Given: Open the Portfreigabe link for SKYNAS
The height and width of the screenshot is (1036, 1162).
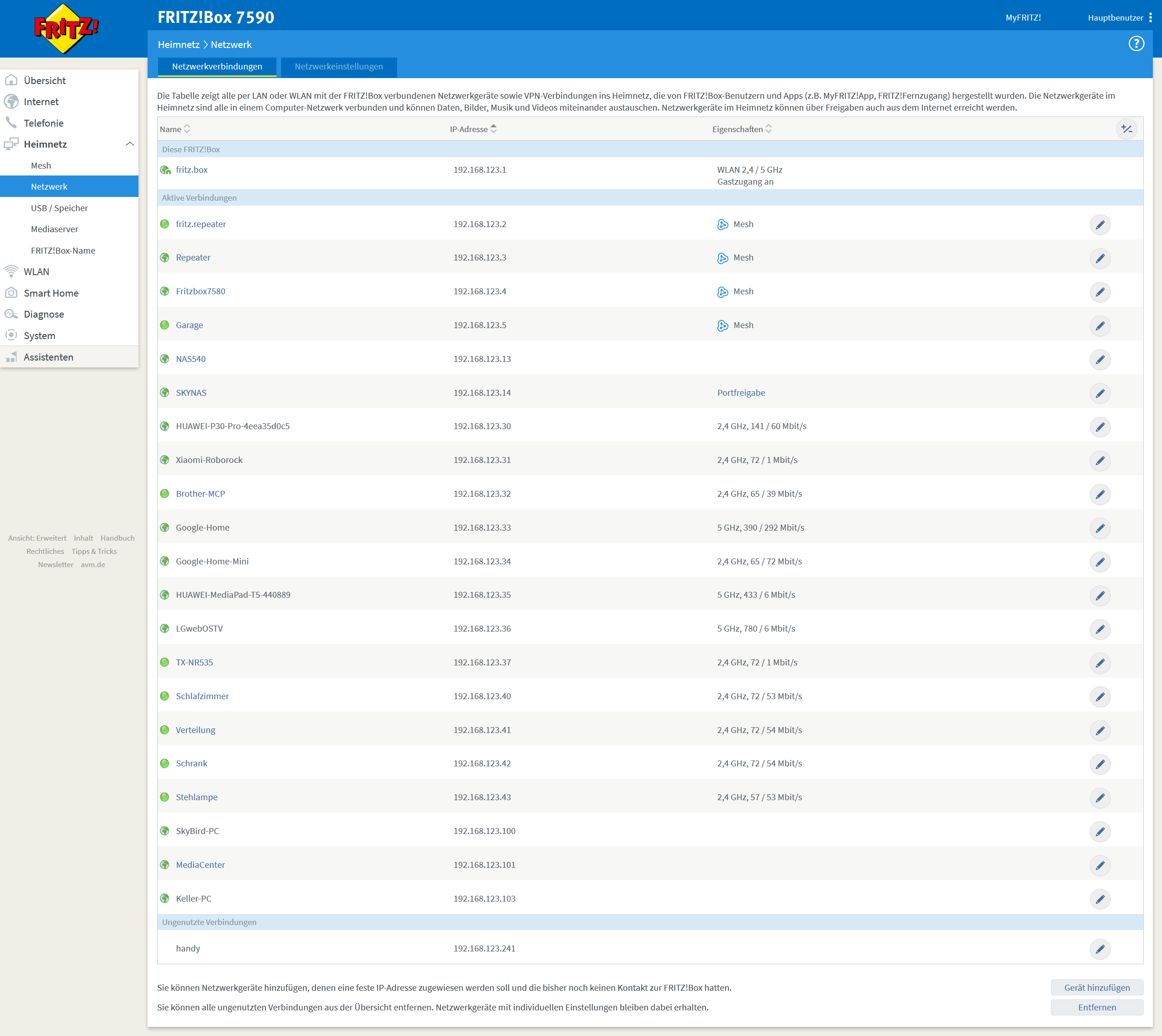Looking at the screenshot, I should coord(741,393).
